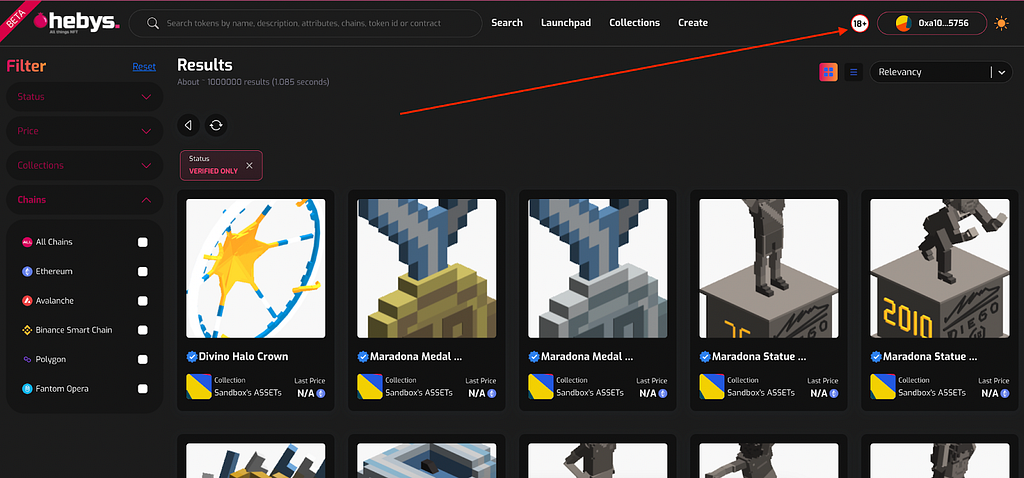The width and height of the screenshot is (1024, 478).
Task: Click the All Chains icon
Action: (x=27, y=242)
